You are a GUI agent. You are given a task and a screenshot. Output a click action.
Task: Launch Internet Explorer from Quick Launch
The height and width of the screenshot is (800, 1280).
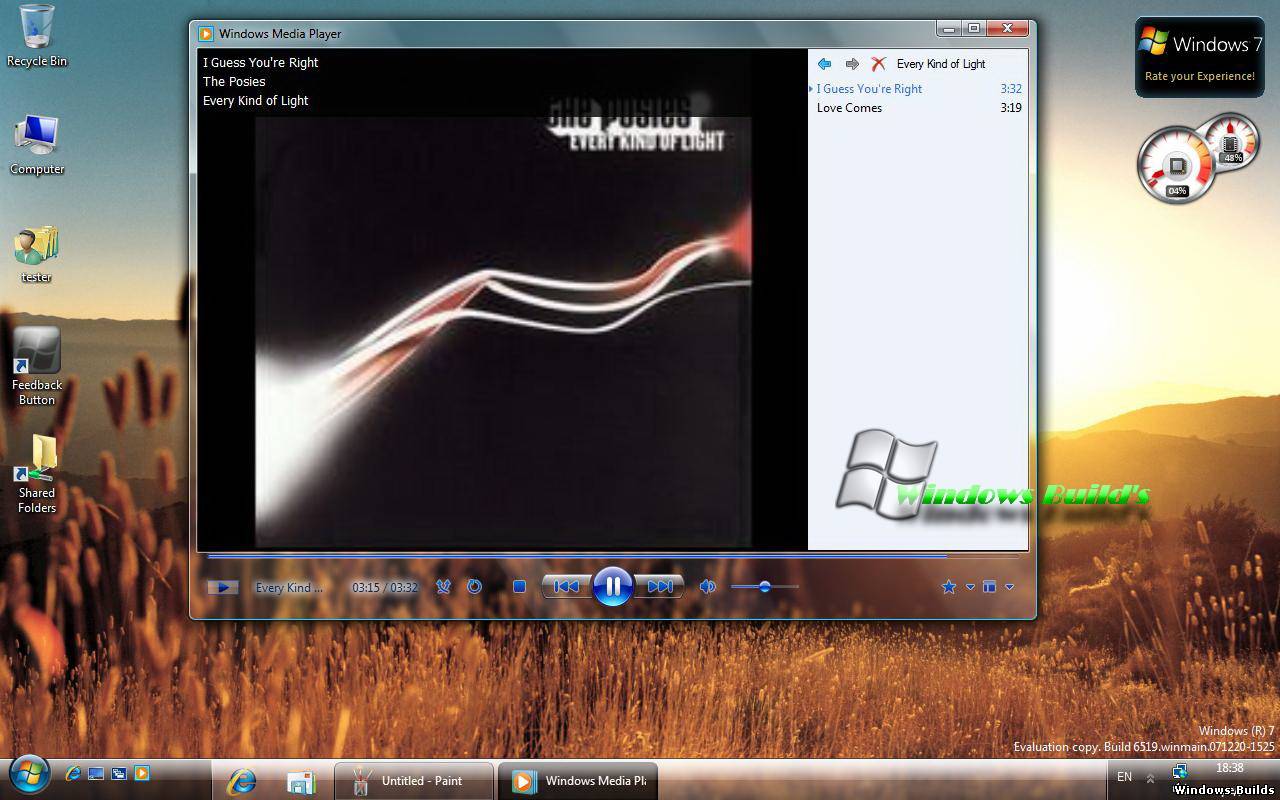pyautogui.click(x=73, y=773)
